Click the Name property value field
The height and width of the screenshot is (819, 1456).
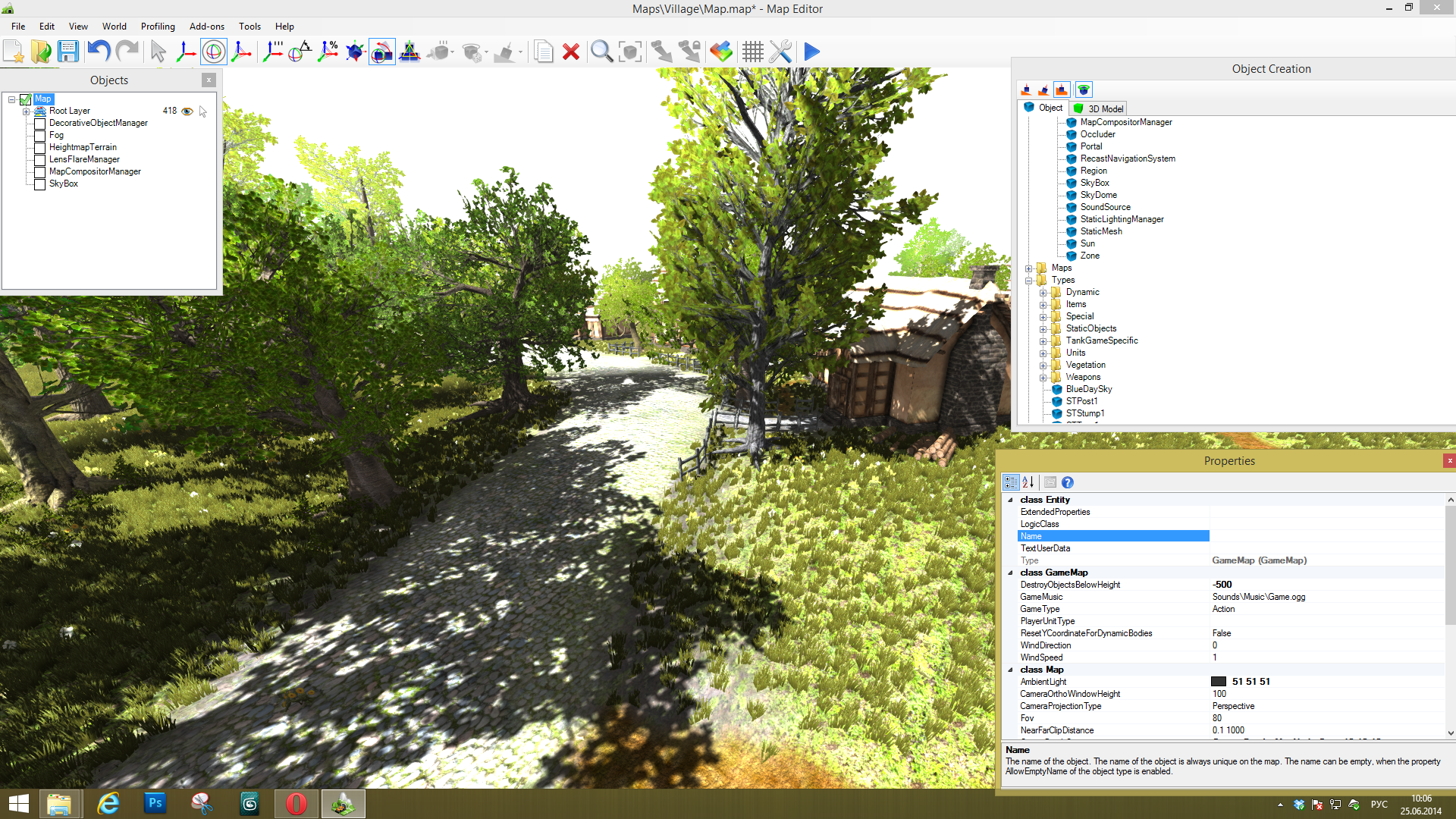(1327, 536)
